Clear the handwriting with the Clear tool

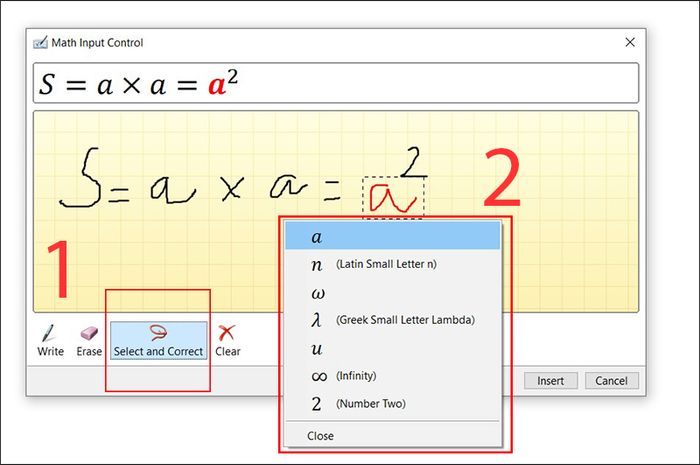(x=227, y=340)
